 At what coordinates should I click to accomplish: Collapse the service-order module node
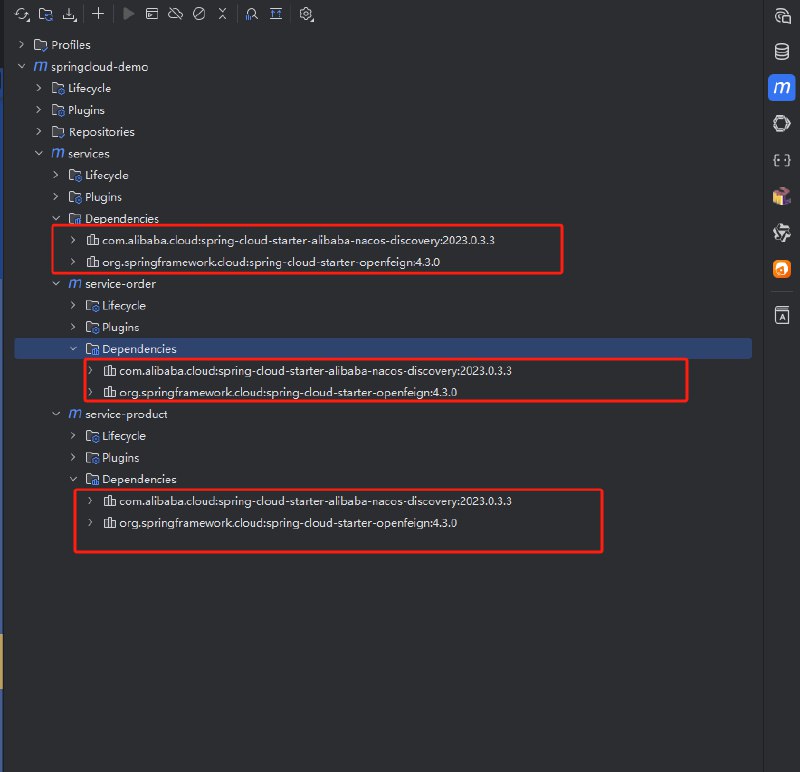(x=57, y=284)
